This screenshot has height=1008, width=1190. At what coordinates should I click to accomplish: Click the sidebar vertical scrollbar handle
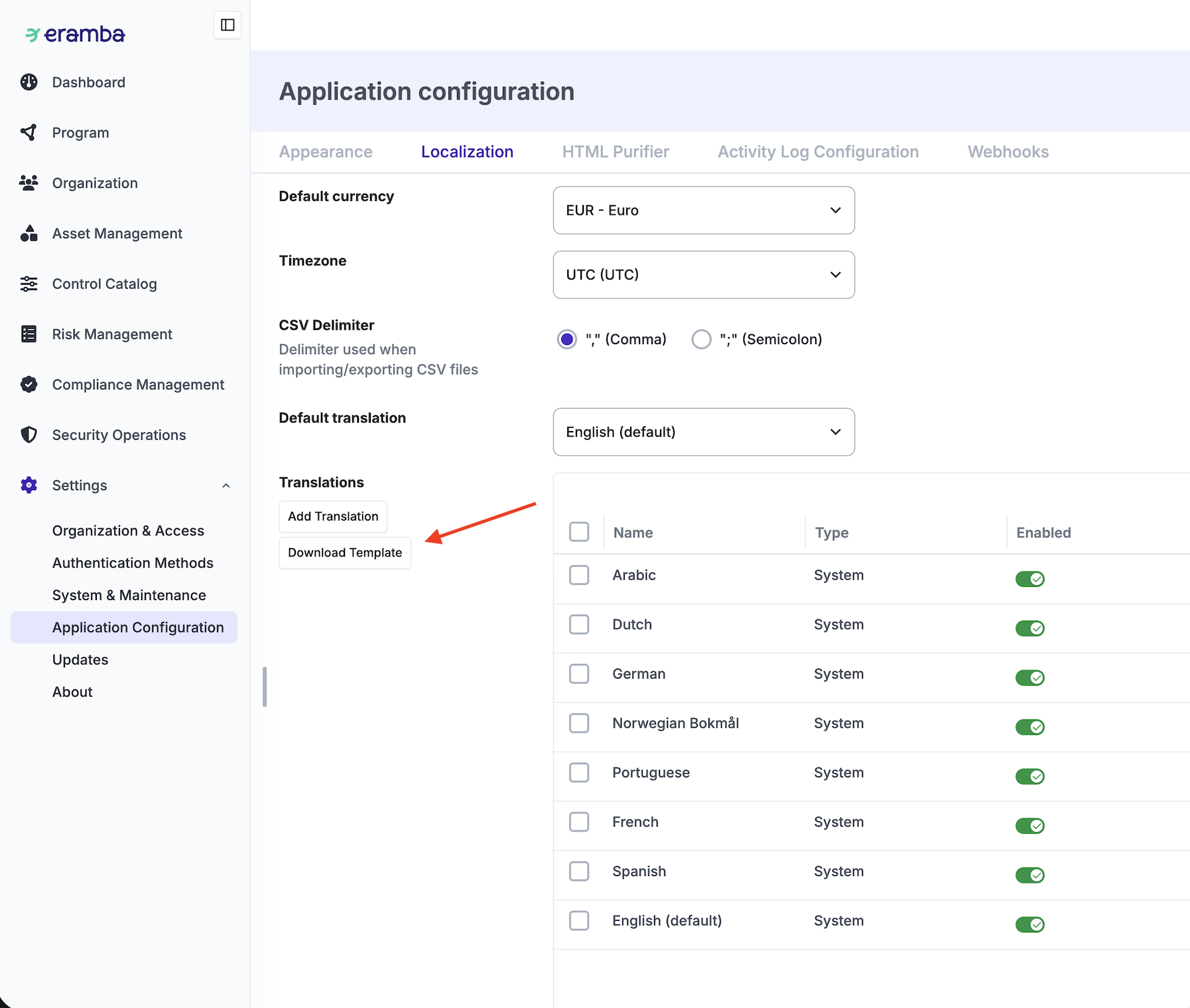265,687
